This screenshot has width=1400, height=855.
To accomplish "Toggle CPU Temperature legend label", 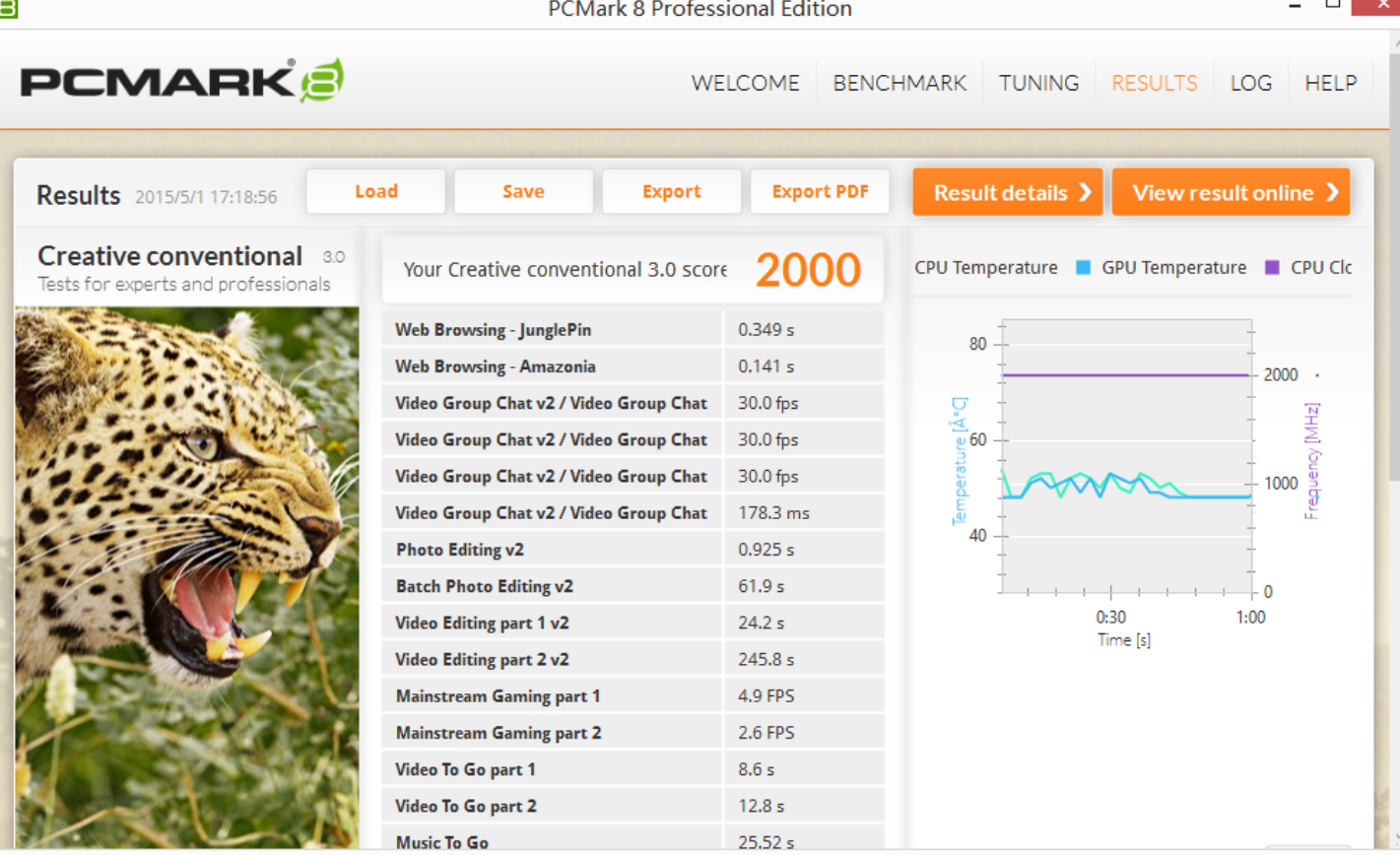I will click(985, 268).
